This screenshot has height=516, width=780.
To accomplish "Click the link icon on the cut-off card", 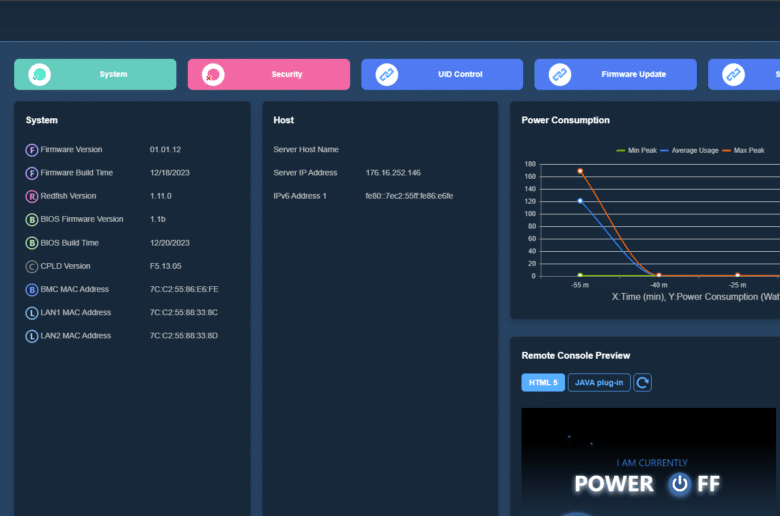I will tap(733, 75).
